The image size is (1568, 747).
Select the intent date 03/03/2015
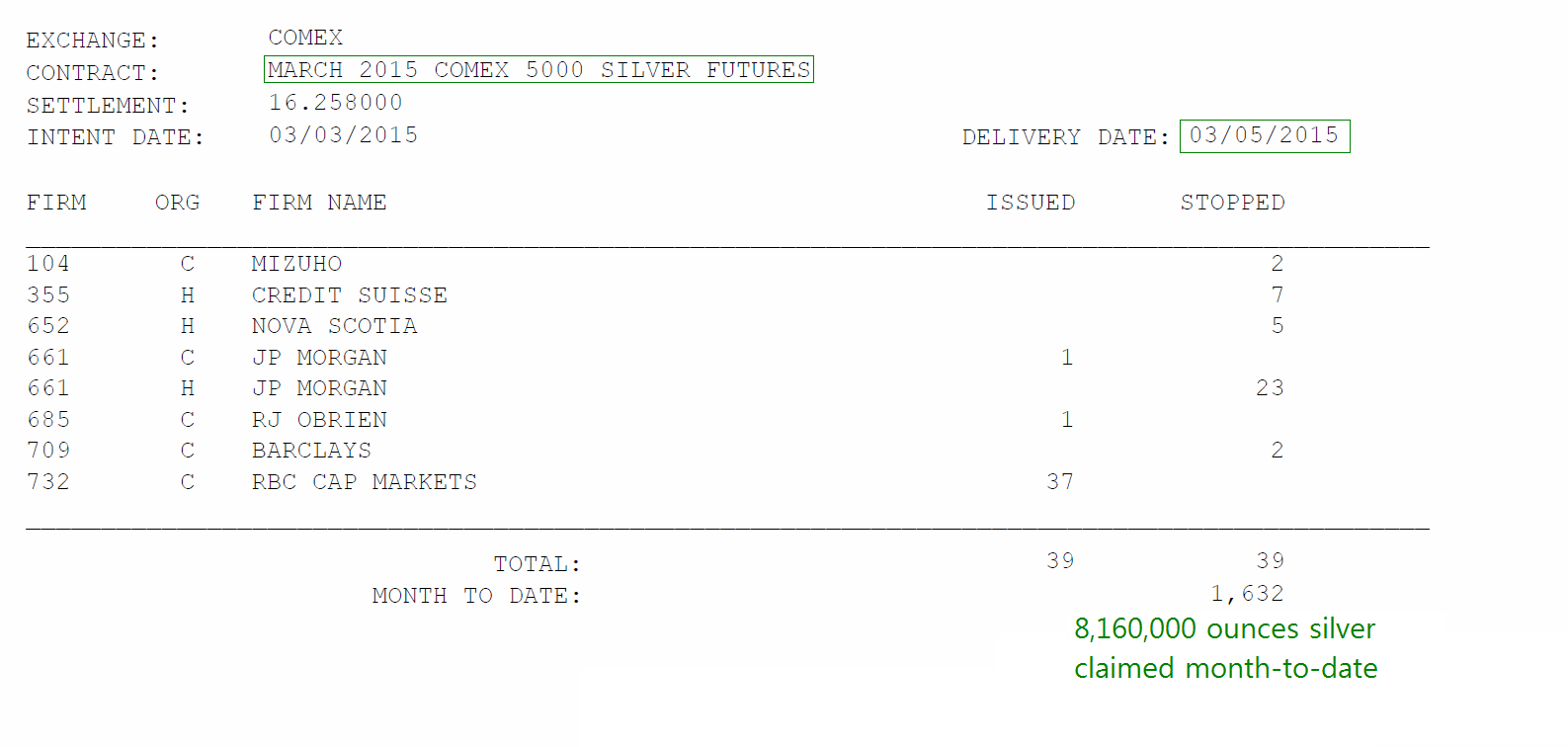point(343,135)
